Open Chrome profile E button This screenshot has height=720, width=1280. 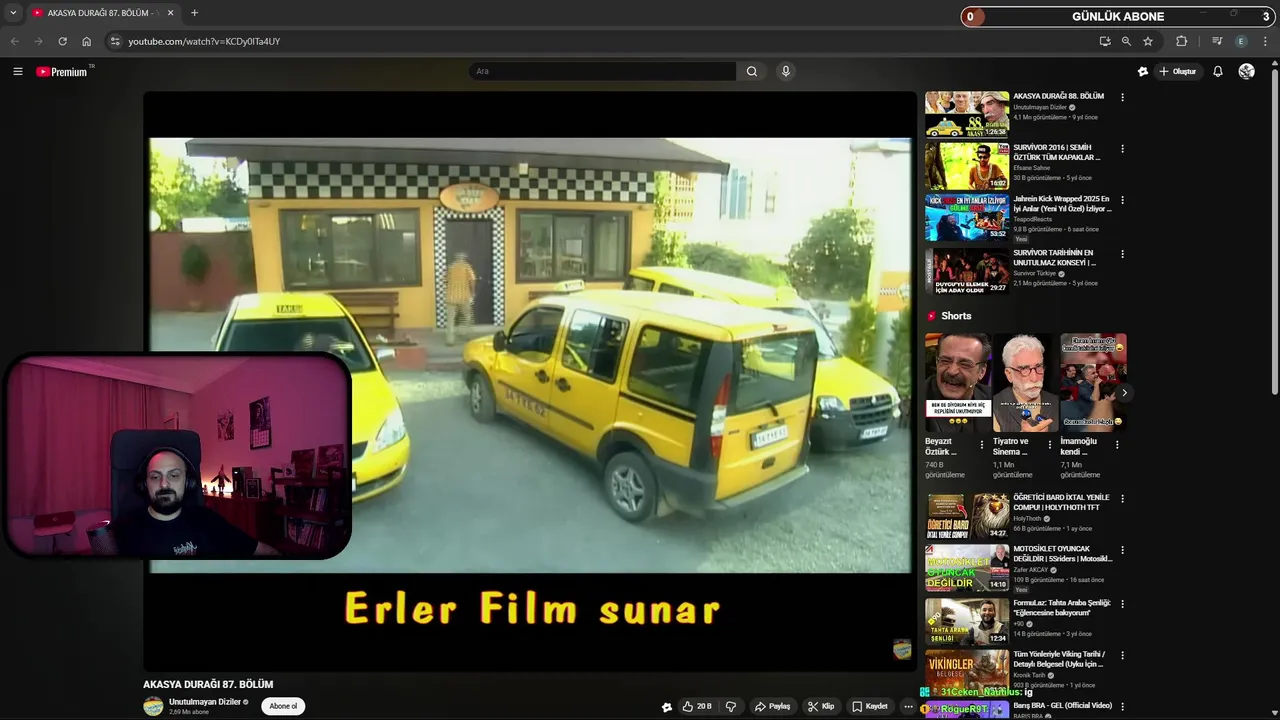click(x=1241, y=41)
